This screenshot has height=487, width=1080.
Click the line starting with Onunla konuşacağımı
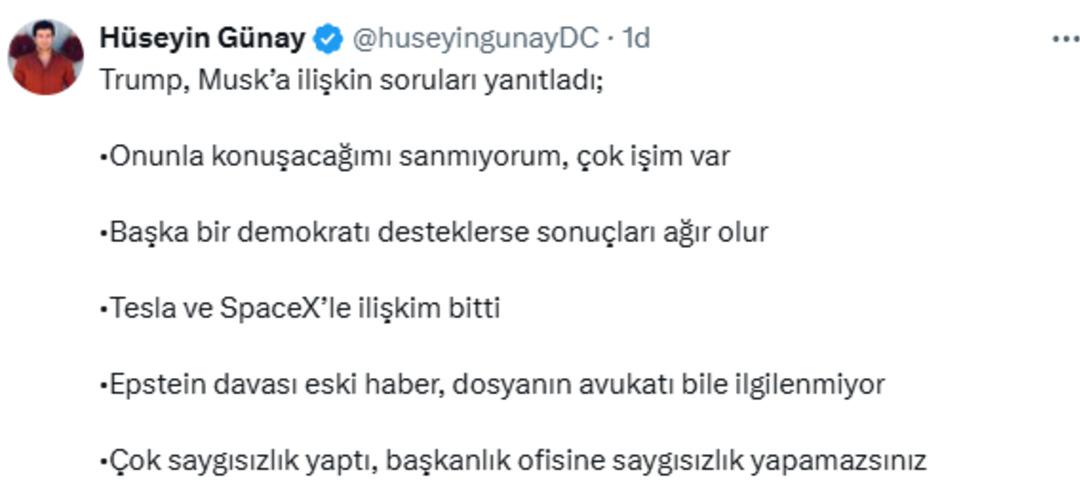tap(414, 157)
